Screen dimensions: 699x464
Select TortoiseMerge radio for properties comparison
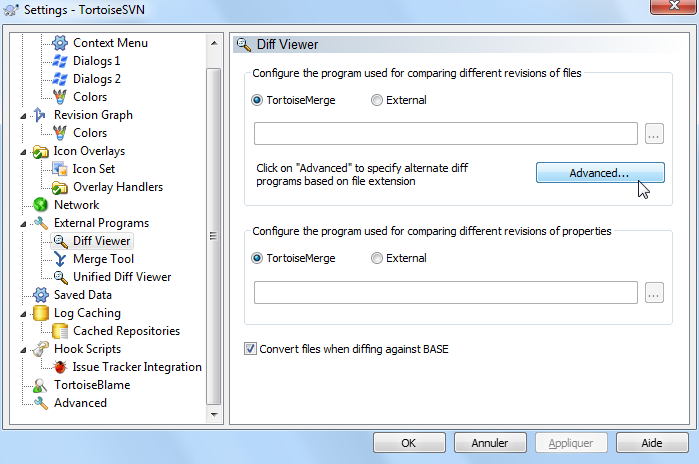pos(259,258)
